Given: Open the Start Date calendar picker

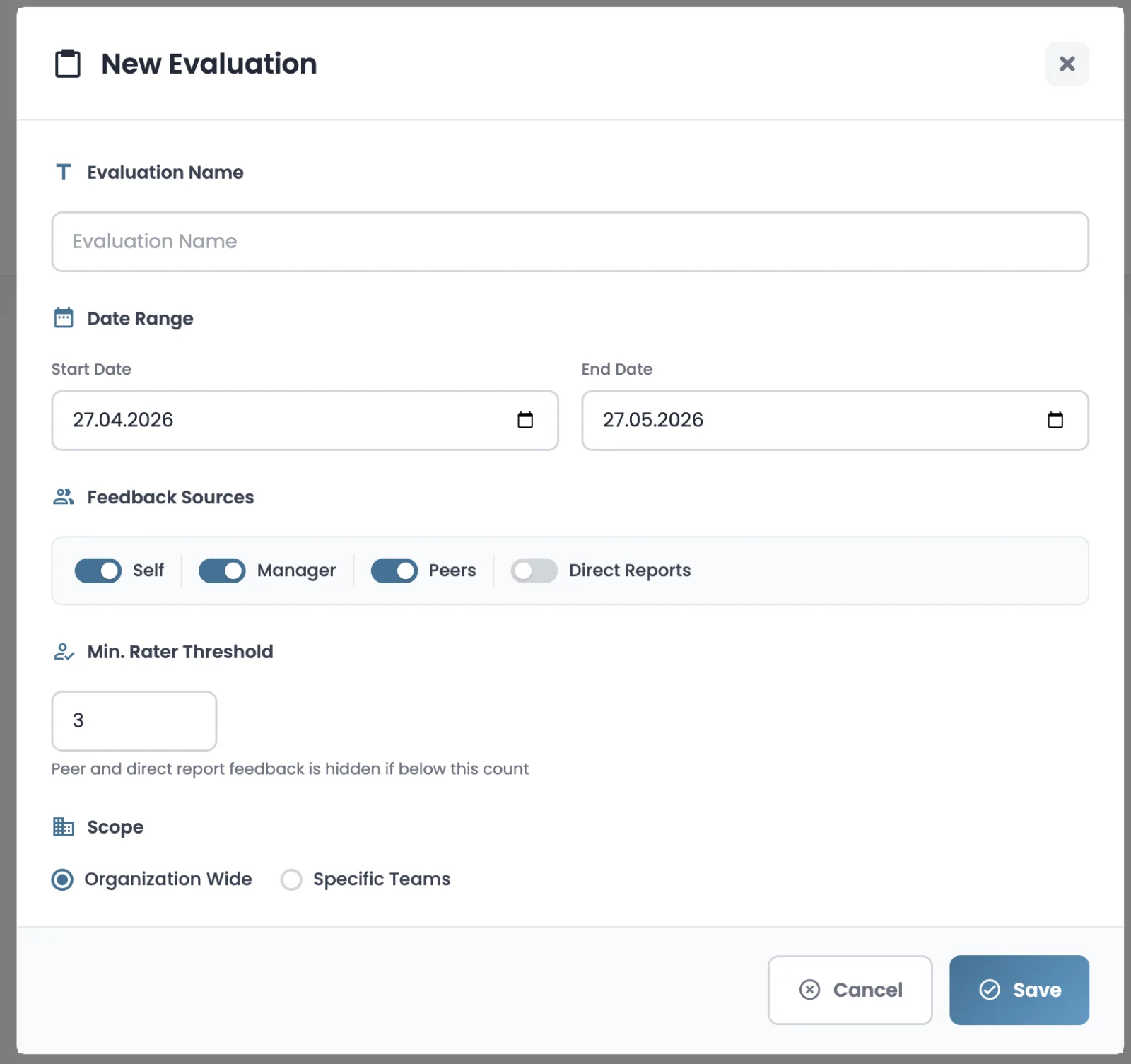Looking at the screenshot, I should point(525,420).
